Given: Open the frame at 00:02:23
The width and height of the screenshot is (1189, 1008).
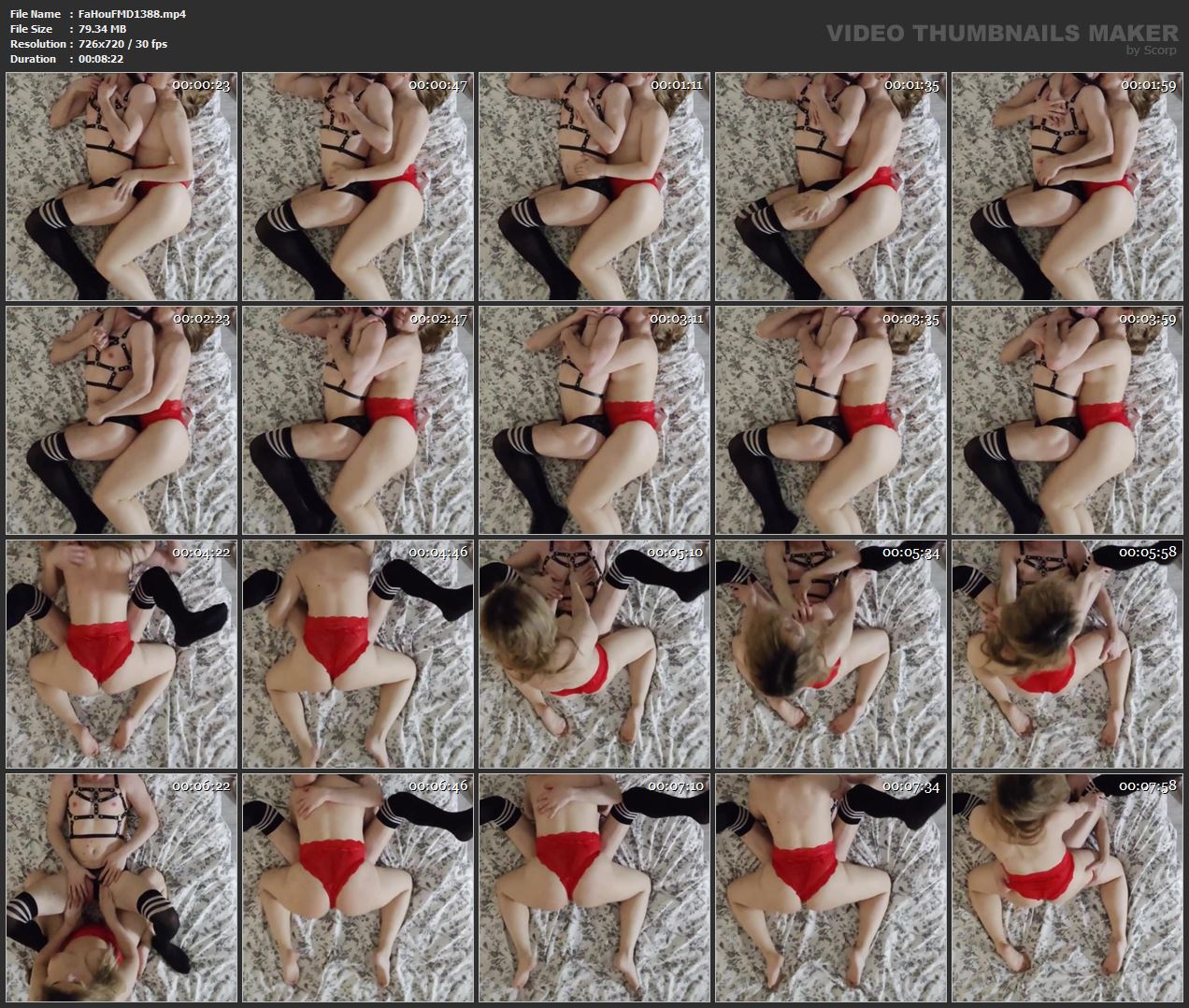Looking at the screenshot, I should point(122,420).
